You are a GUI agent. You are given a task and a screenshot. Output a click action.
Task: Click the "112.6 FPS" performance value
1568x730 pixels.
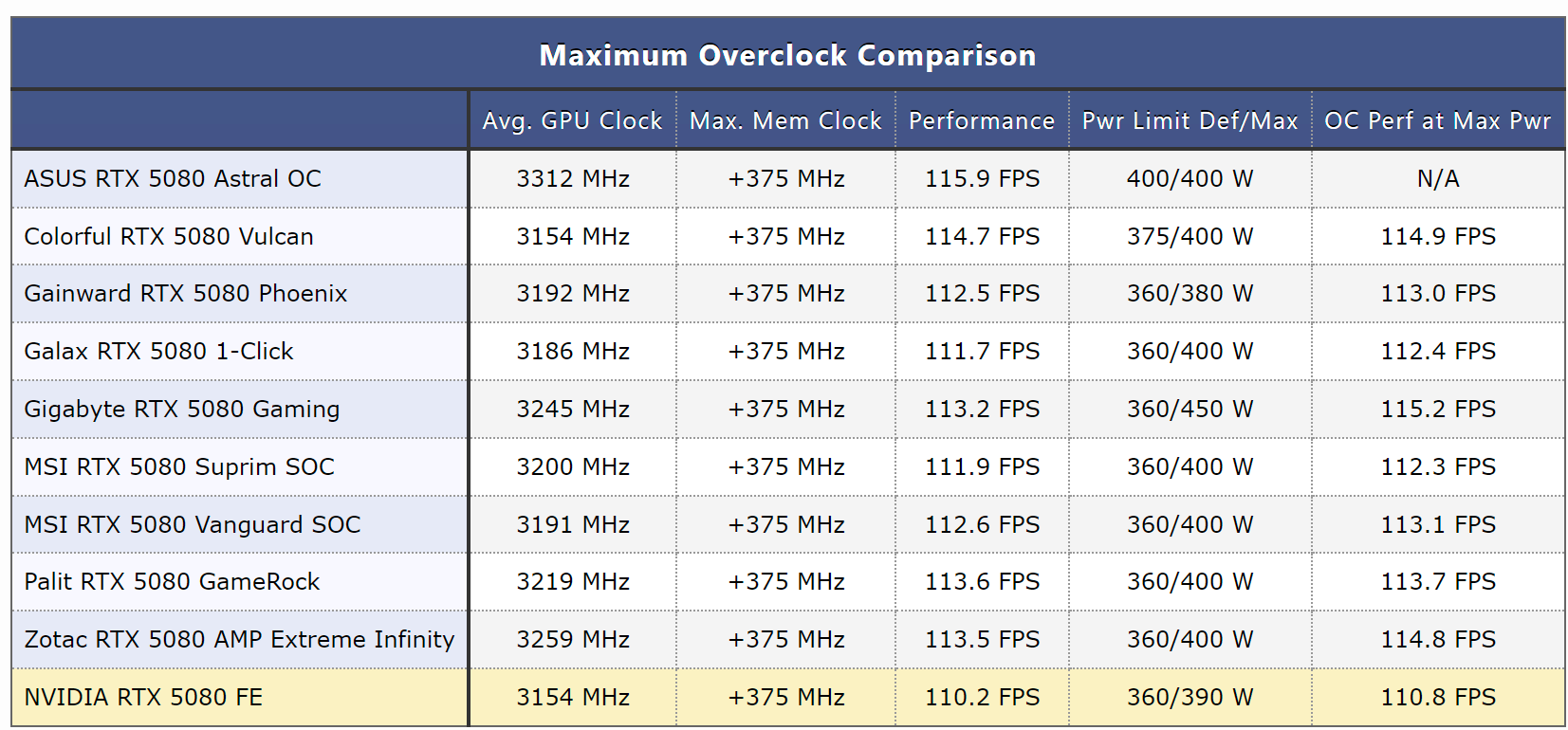[983, 524]
